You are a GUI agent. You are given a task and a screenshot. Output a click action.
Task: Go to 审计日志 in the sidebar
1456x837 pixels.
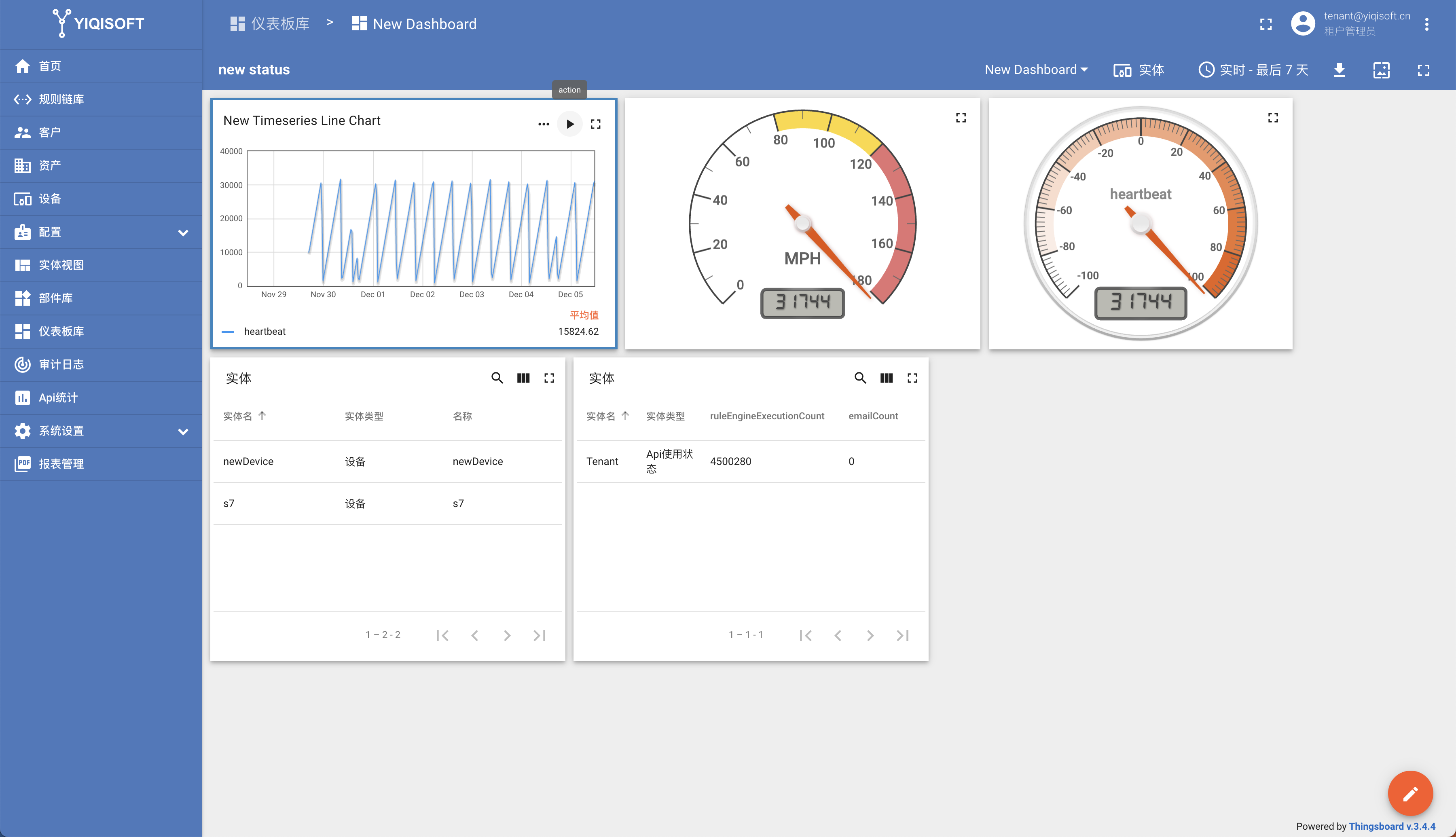click(61, 364)
